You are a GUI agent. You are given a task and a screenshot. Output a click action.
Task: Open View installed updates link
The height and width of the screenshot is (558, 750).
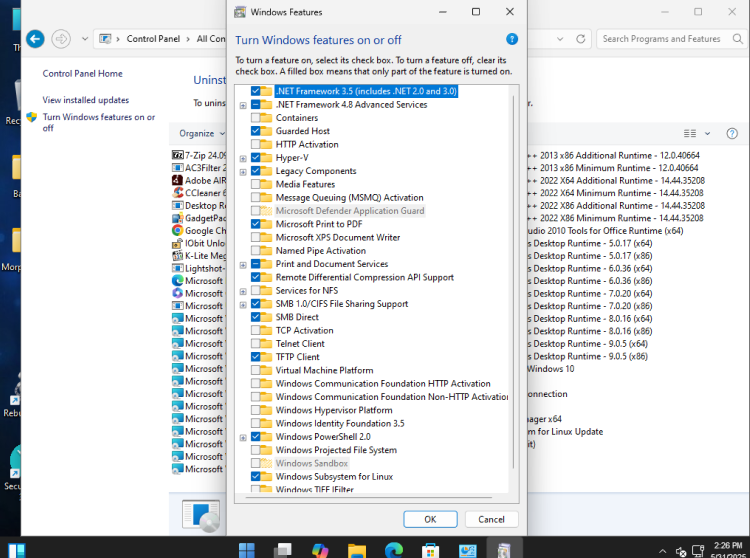coord(86,100)
